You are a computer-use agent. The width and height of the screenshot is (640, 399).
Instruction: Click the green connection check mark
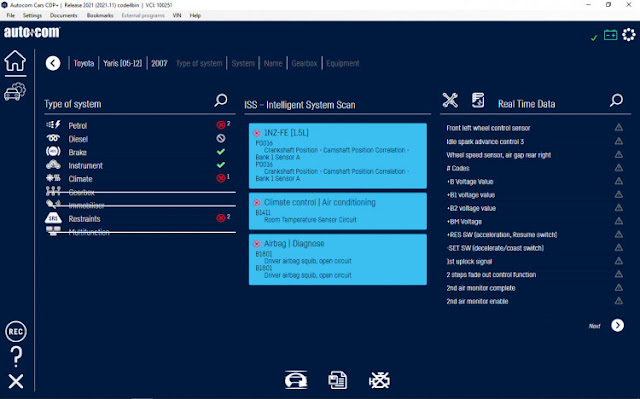click(594, 38)
